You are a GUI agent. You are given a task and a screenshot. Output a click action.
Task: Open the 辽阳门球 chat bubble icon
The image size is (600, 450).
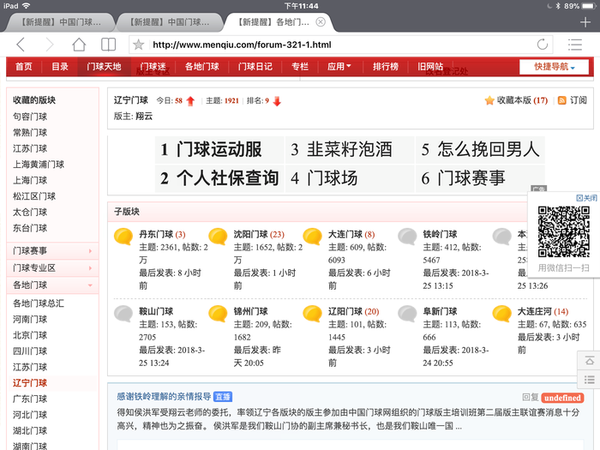(313, 314)
